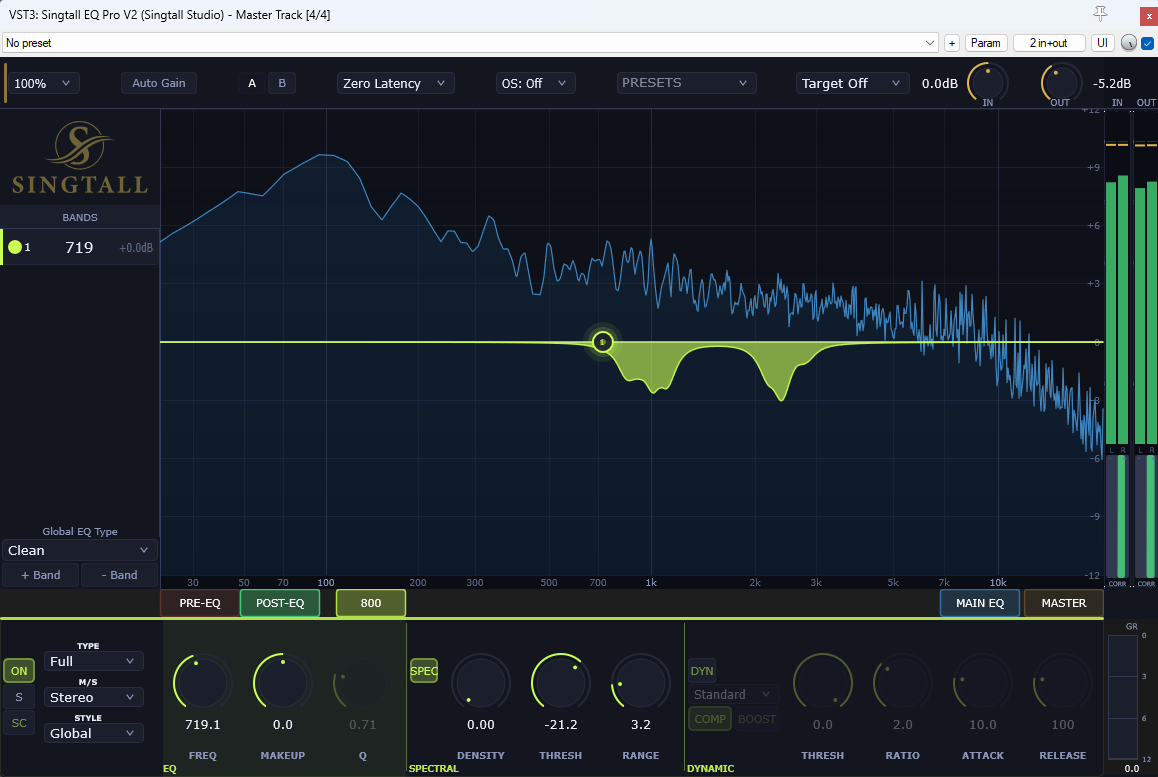Image resolution: width=1158 pixels, height=777 pixels.
Task: Click the -21.2 spectral threshold value
Action: click(561, 725)
